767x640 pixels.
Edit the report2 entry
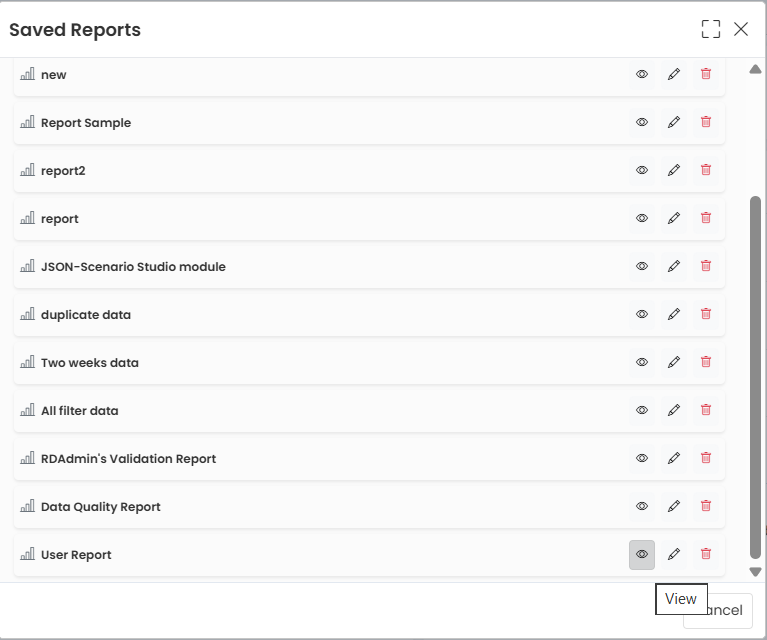coord(674,170)
